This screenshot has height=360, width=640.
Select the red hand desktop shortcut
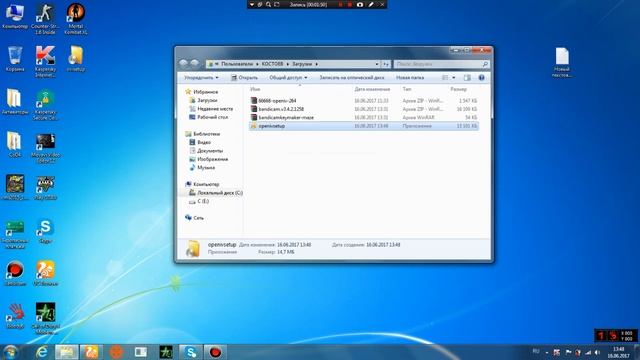pyautogui.click(x=15, y=316)
